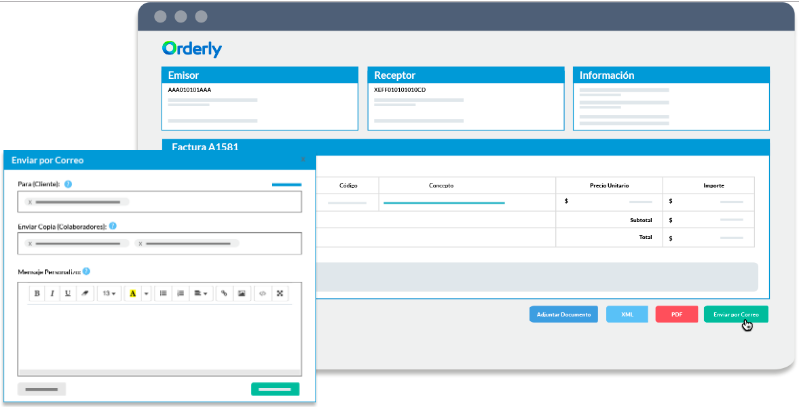This screenshot has height=407, width=799.
Task: Expand the text color dropdown arrow
Action: coord(146,293)
